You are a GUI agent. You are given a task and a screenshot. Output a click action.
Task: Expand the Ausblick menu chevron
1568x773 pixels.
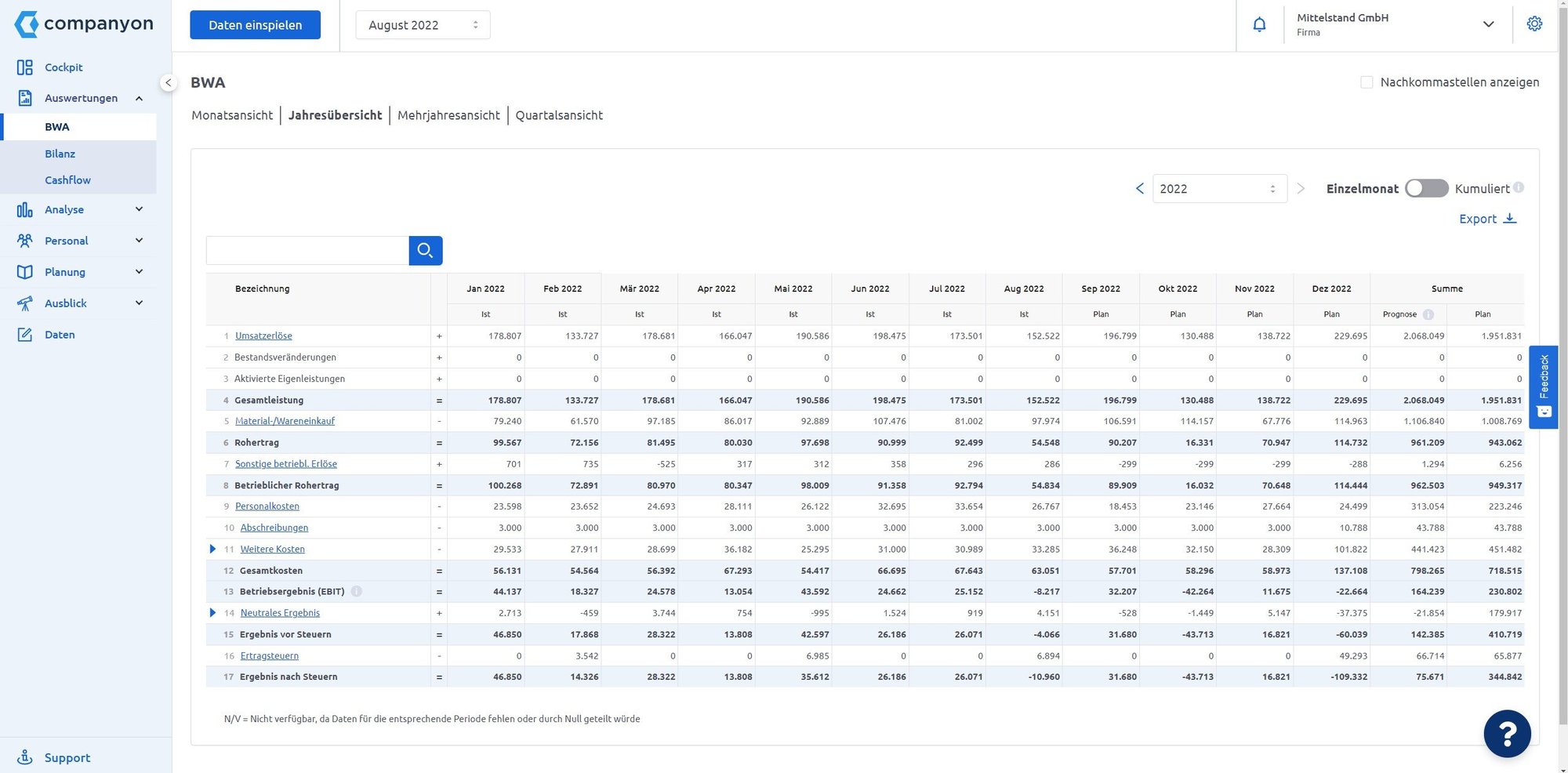coord(139,303)
